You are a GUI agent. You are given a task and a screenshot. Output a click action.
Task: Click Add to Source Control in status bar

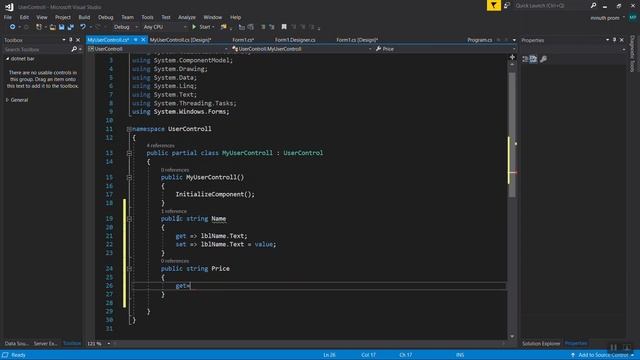pyautogui.click(x=602, y=355)
